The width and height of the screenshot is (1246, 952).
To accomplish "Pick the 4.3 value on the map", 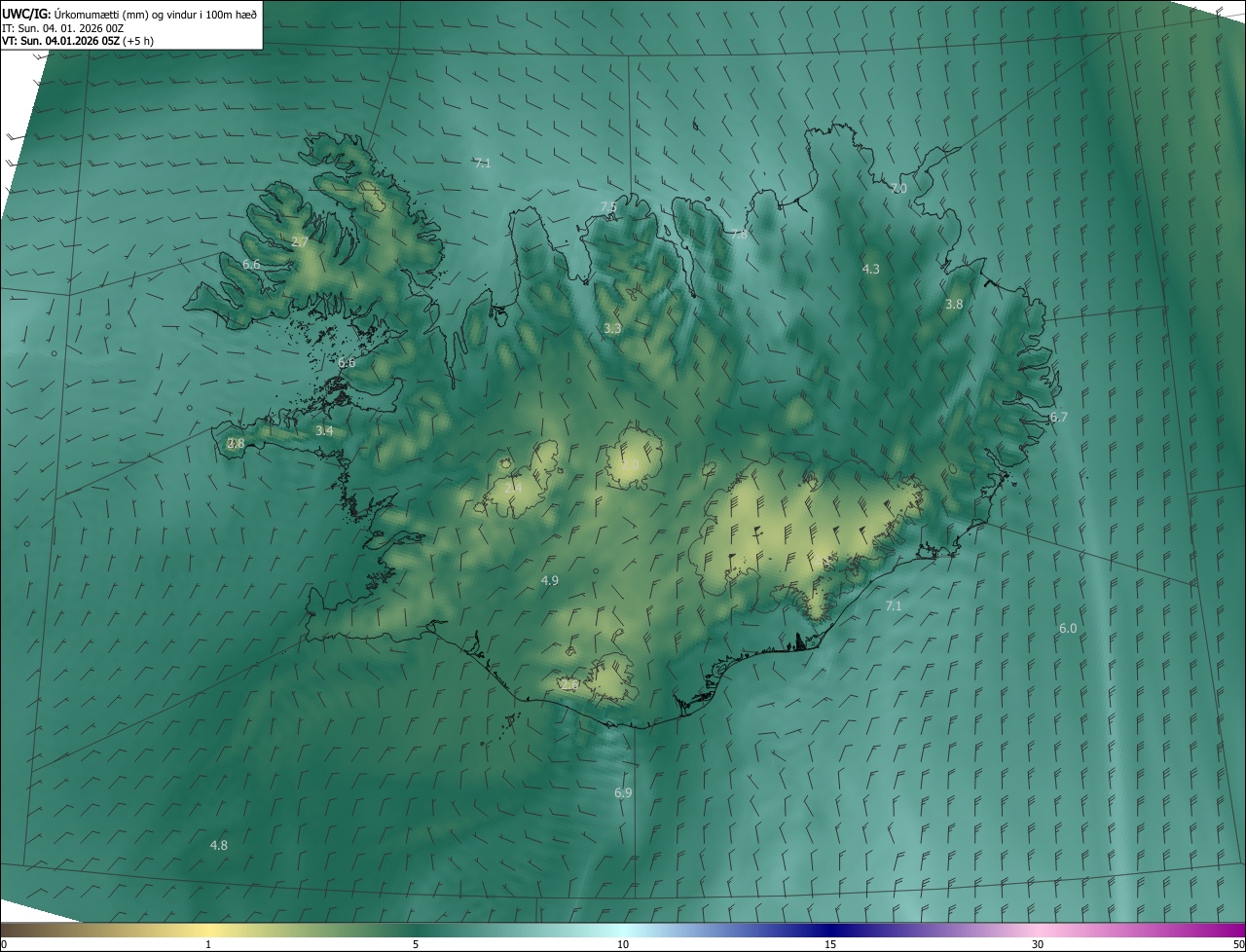I will coord(871,269).
